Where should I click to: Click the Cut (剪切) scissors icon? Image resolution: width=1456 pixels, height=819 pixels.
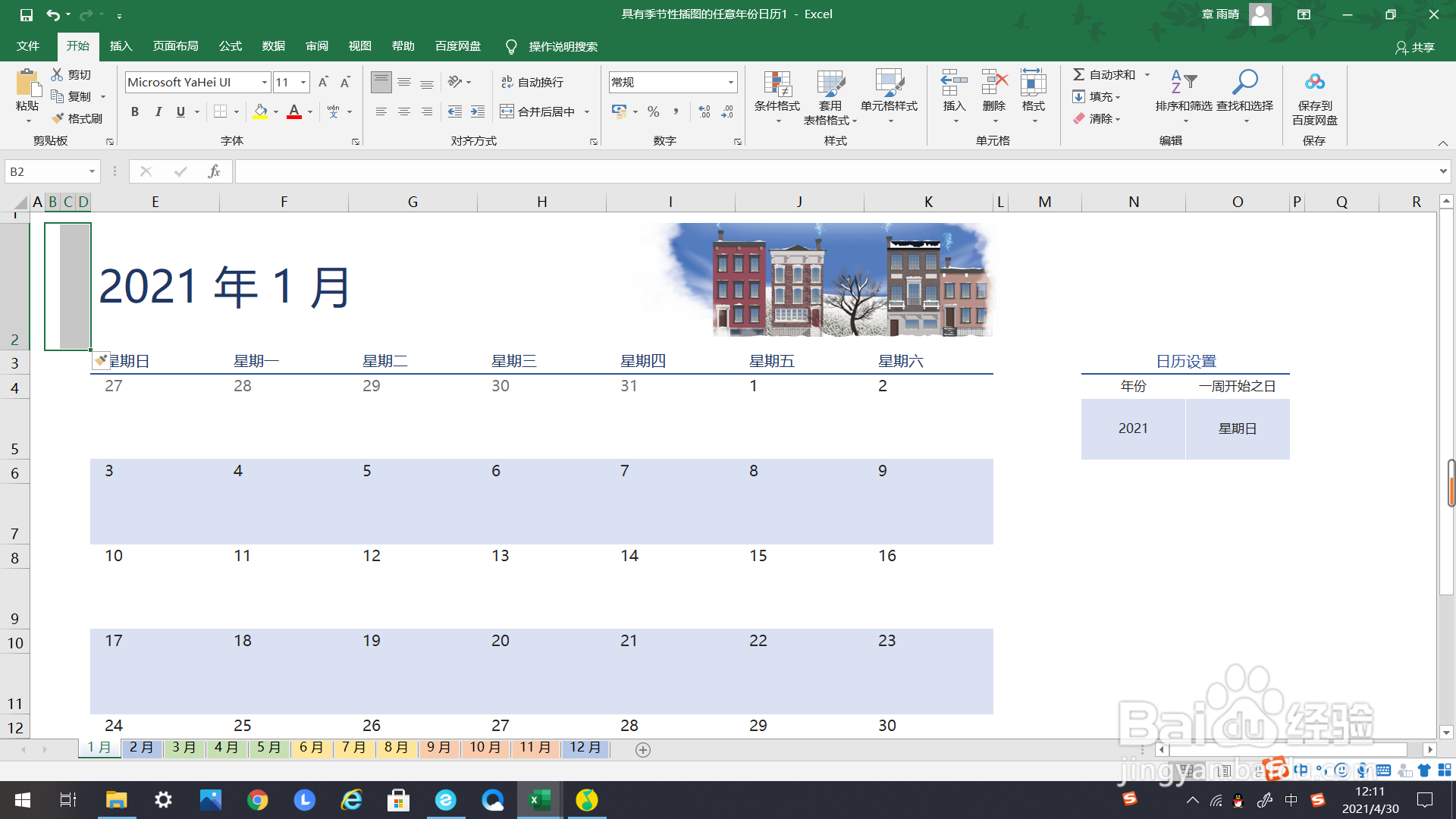57,74
